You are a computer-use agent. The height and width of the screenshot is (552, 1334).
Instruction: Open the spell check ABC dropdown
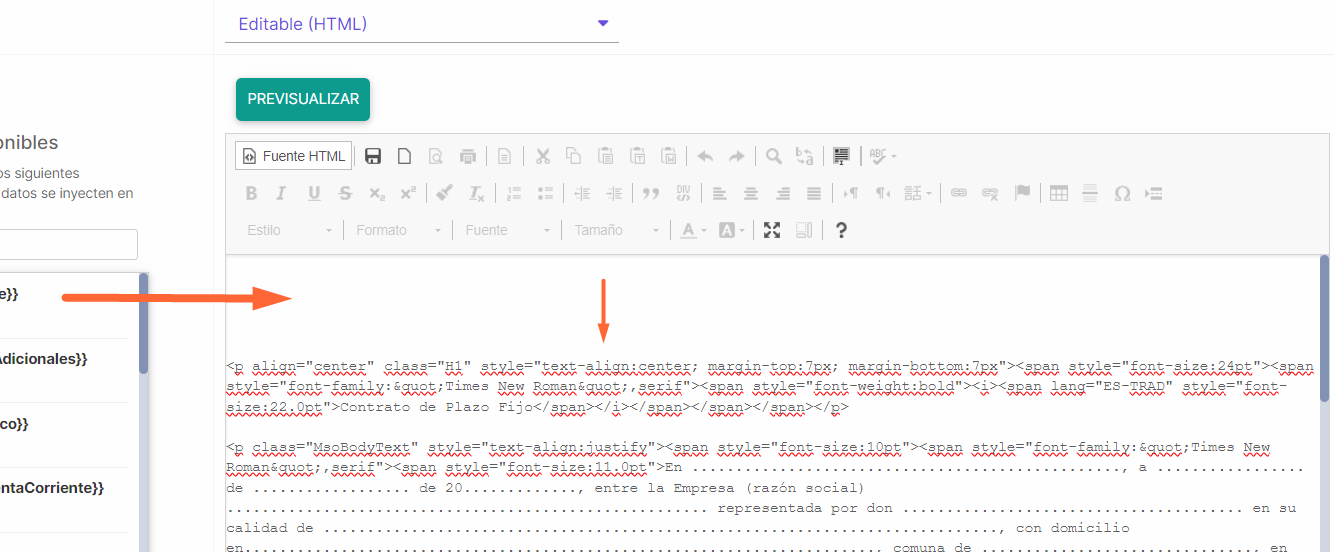(882, 156)
